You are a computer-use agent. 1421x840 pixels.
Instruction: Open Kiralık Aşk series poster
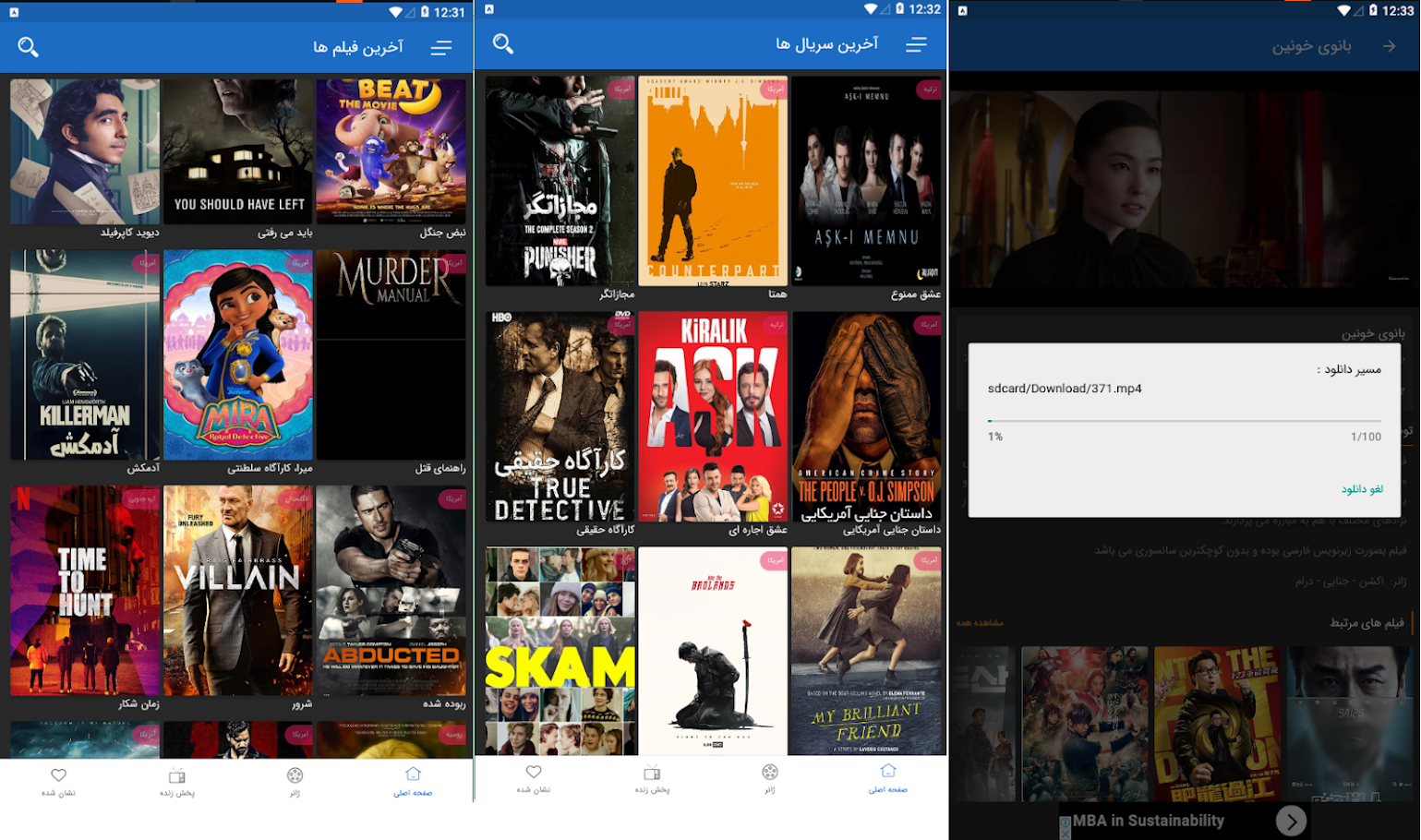click(x=713, y=416)
